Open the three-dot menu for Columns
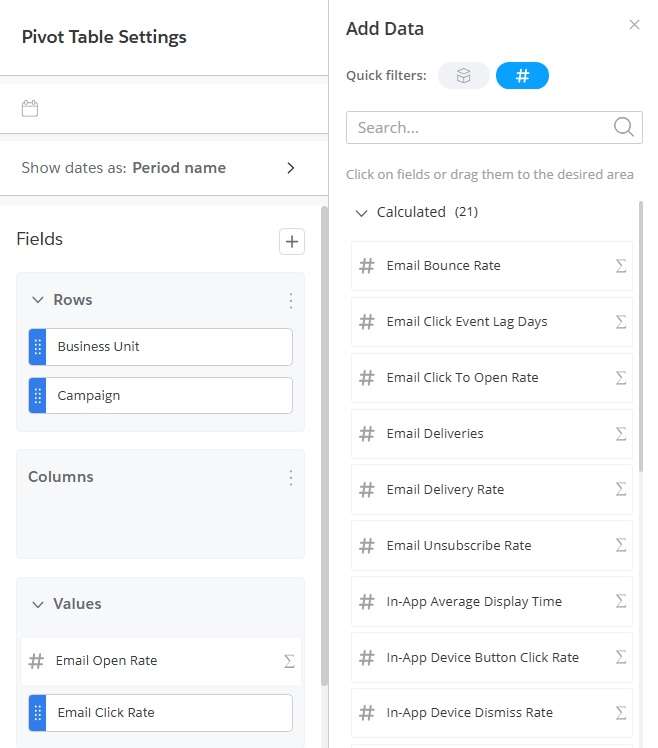 click(x=290, y=477)
